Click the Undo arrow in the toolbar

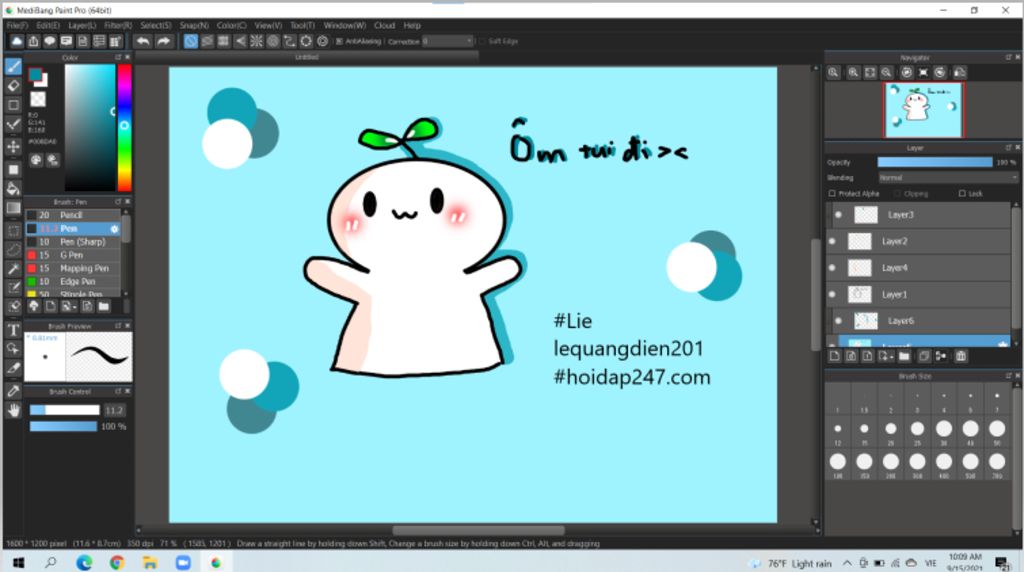(x=142, y=41)
